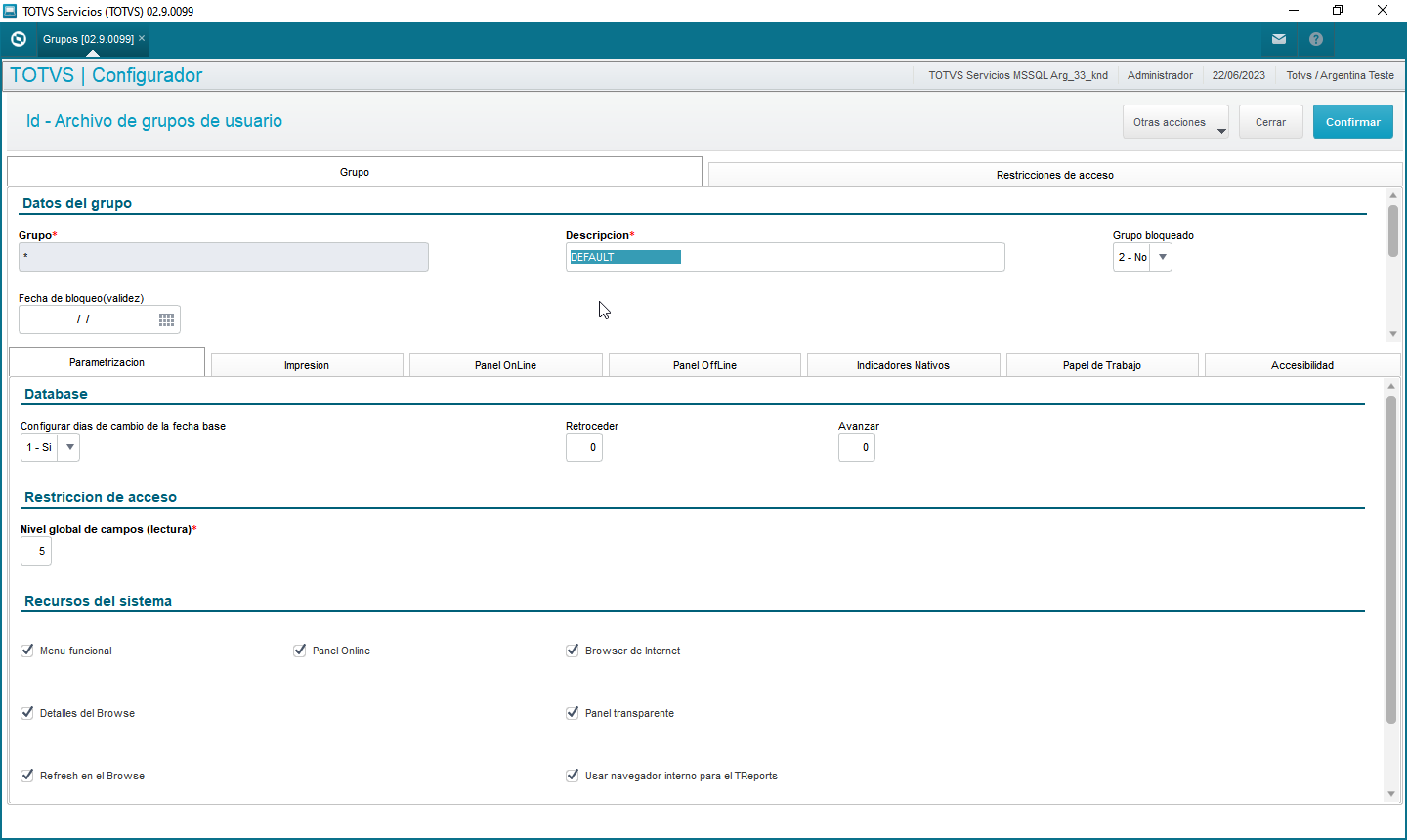Go to Papel de Trabajo tab
This screenshot has height=840, width=1407.
1102,365
